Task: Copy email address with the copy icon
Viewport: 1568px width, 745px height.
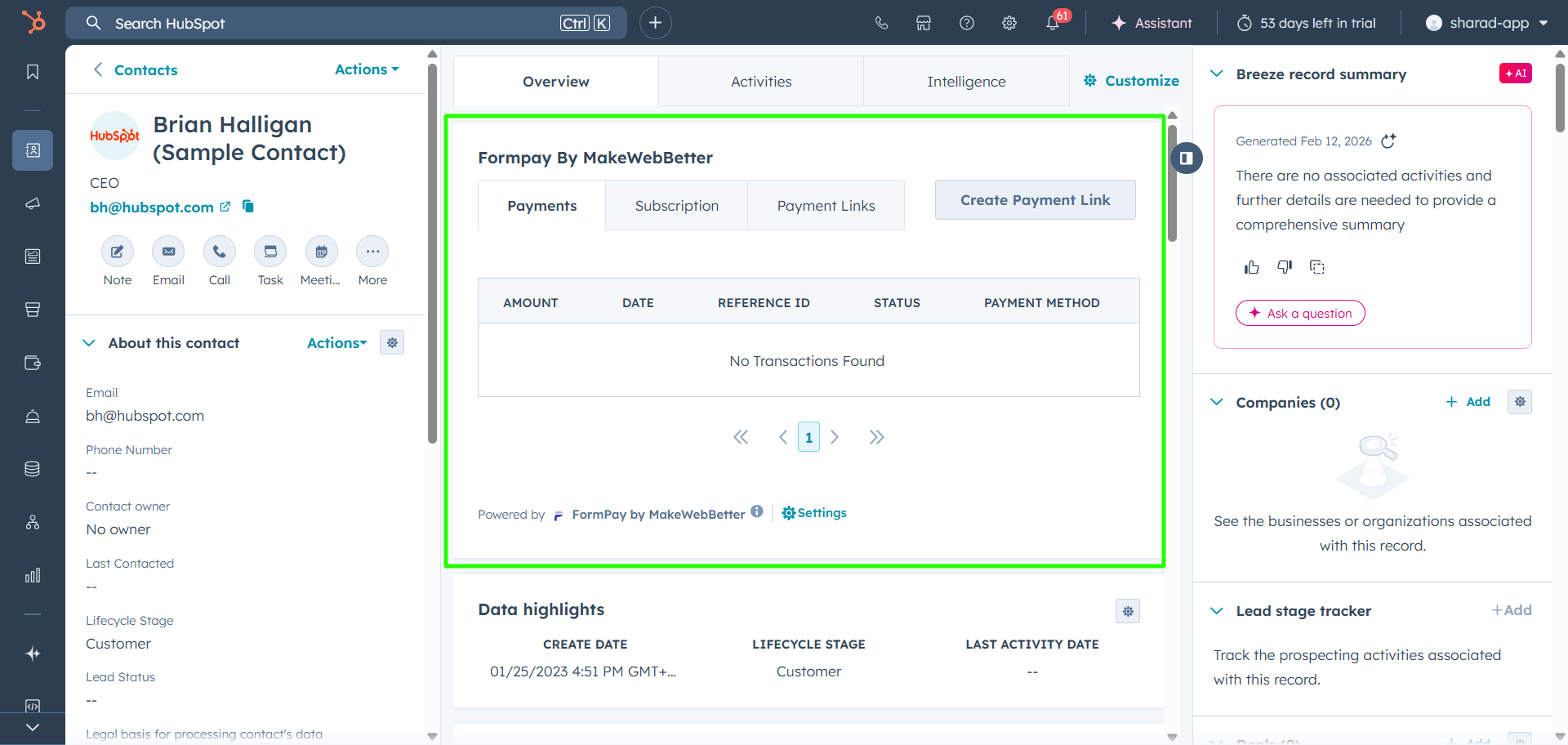Action: pyautogui.click(x=248, y=207)
